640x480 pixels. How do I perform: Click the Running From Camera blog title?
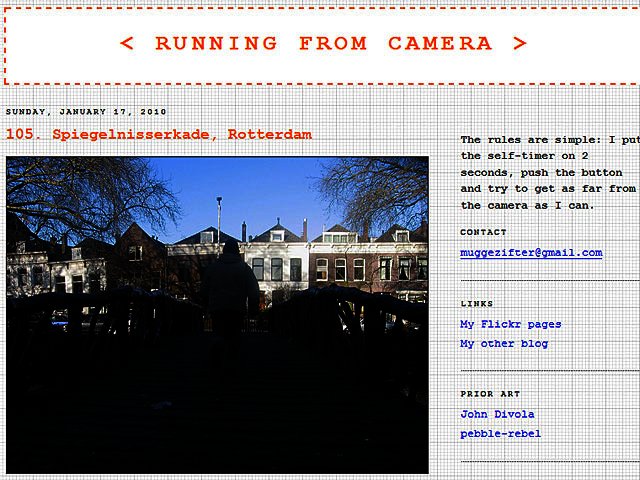[x=323, y=44]
